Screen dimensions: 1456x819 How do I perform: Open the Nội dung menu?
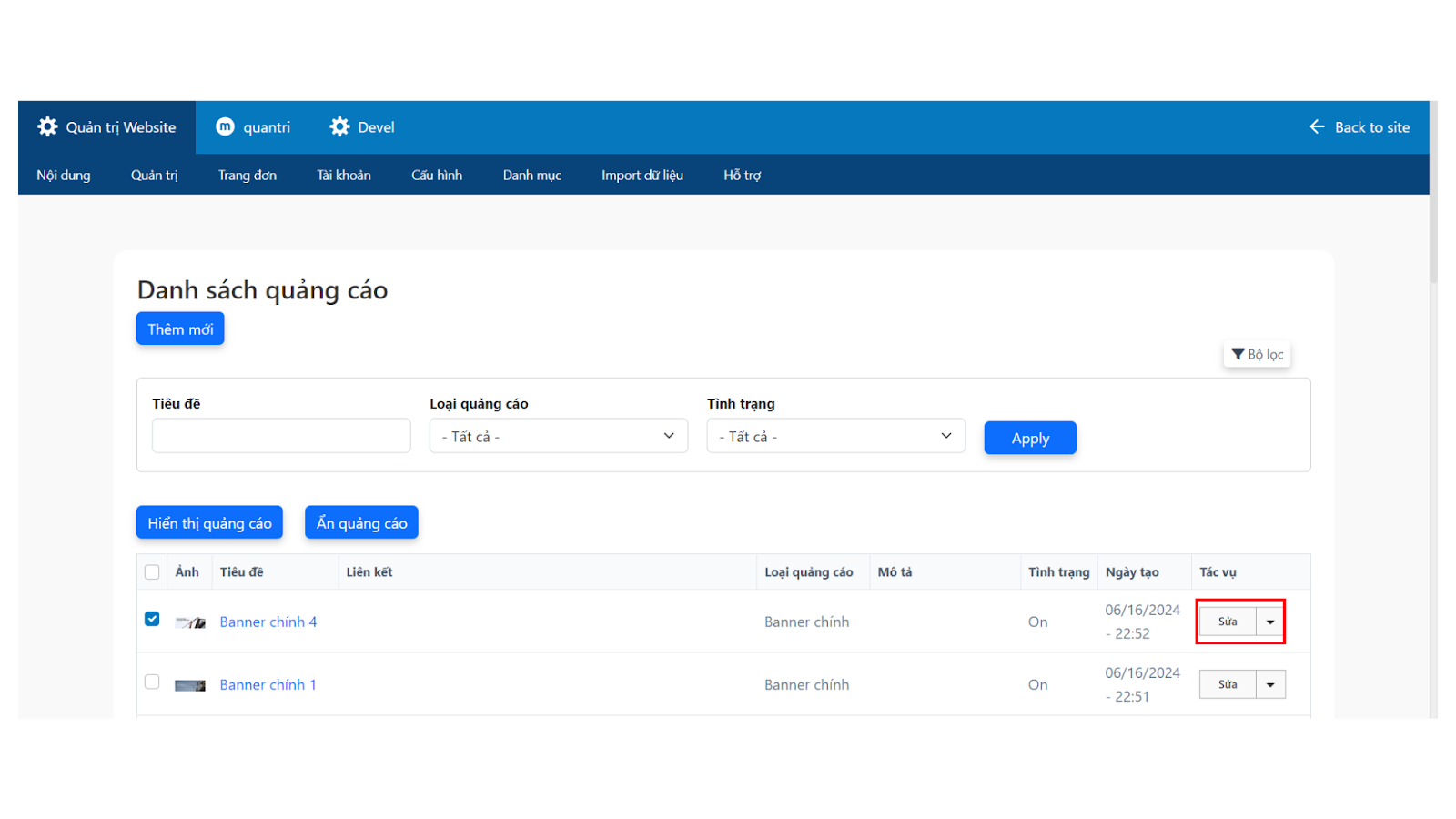coord(64,175)
